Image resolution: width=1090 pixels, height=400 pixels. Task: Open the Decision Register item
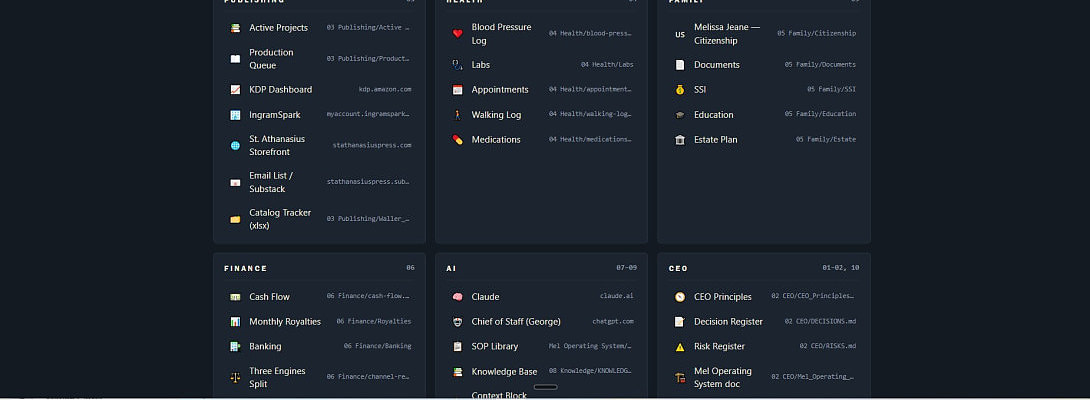click(765, 321)
